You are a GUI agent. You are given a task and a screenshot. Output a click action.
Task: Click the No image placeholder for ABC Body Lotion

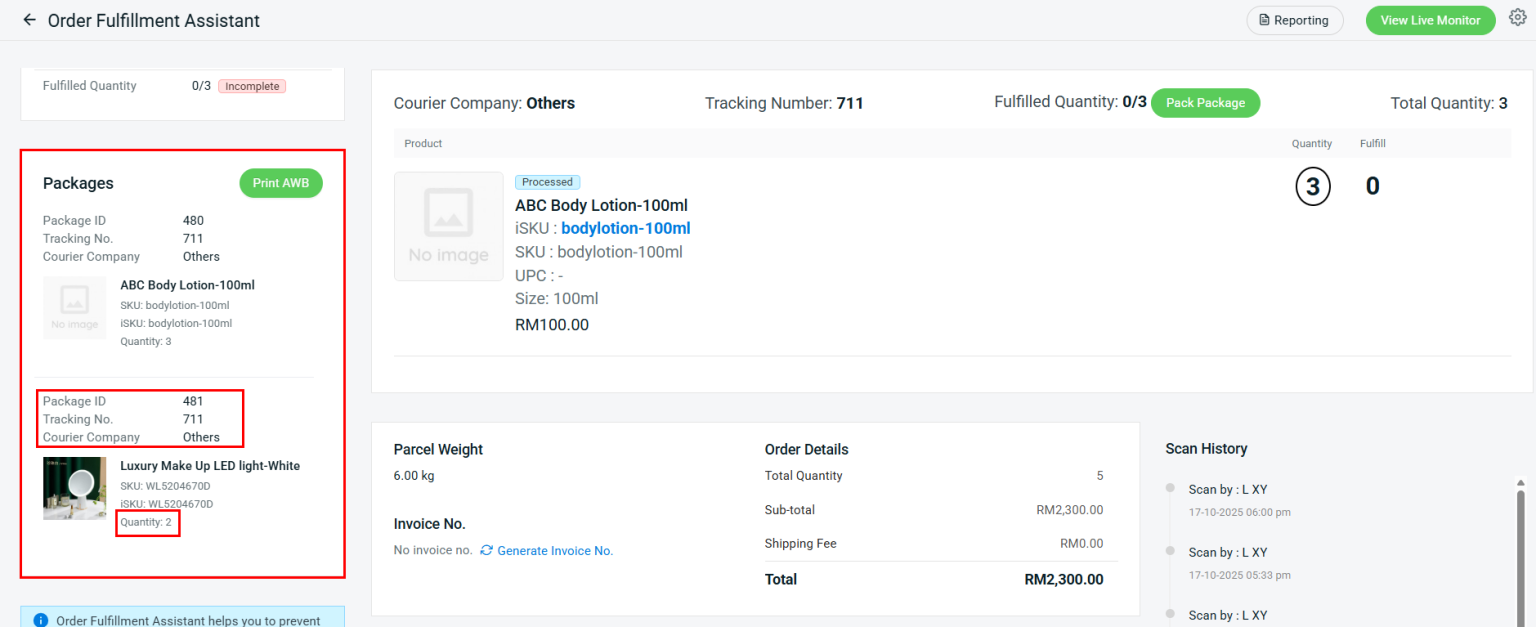448,226
